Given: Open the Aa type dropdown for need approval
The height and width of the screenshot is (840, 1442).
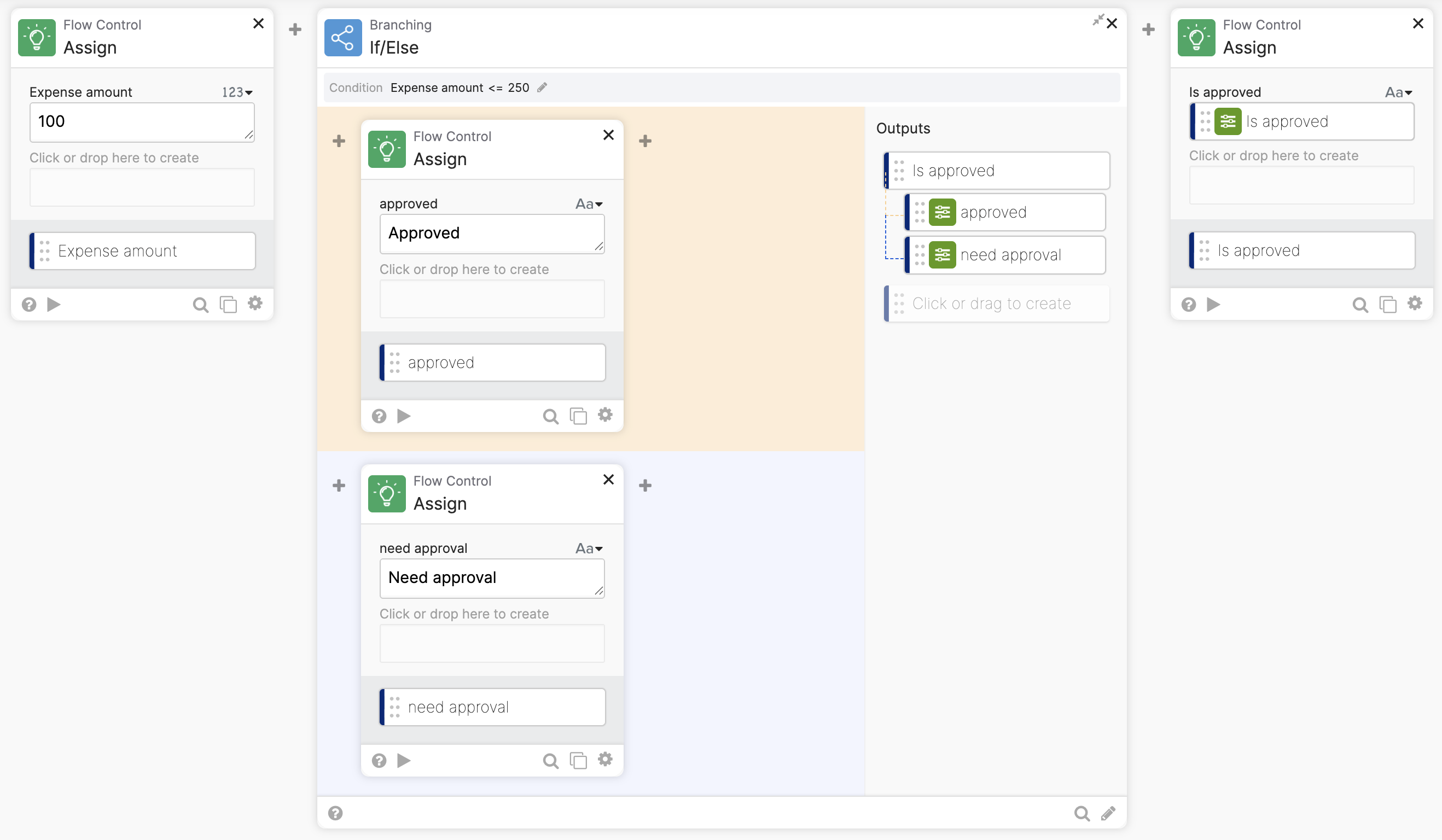Looking at the screenshot, I should (589, 548).
